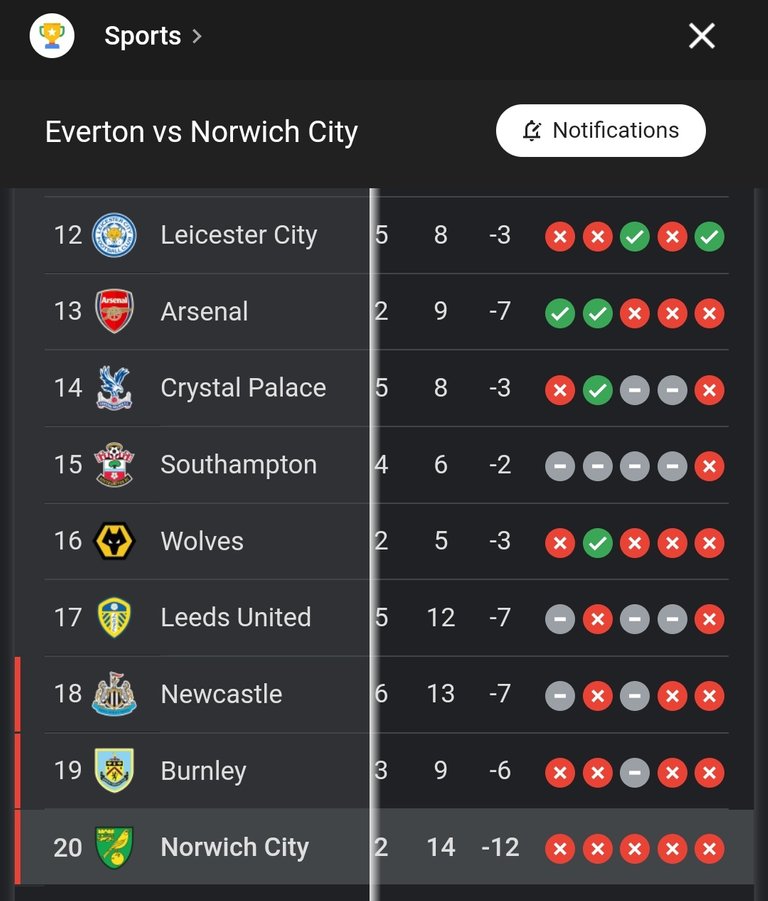Open the Burnley club crest
The width and height of the screenshot is (768, 901).
pyautogui.click(x=114, y=771)
